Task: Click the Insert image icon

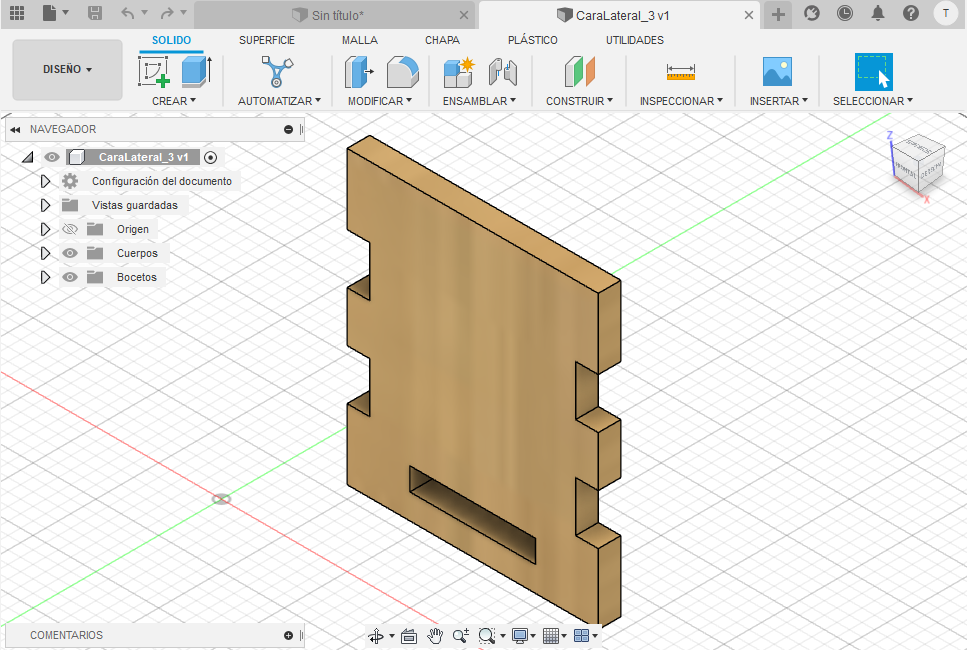Action: 777,72
